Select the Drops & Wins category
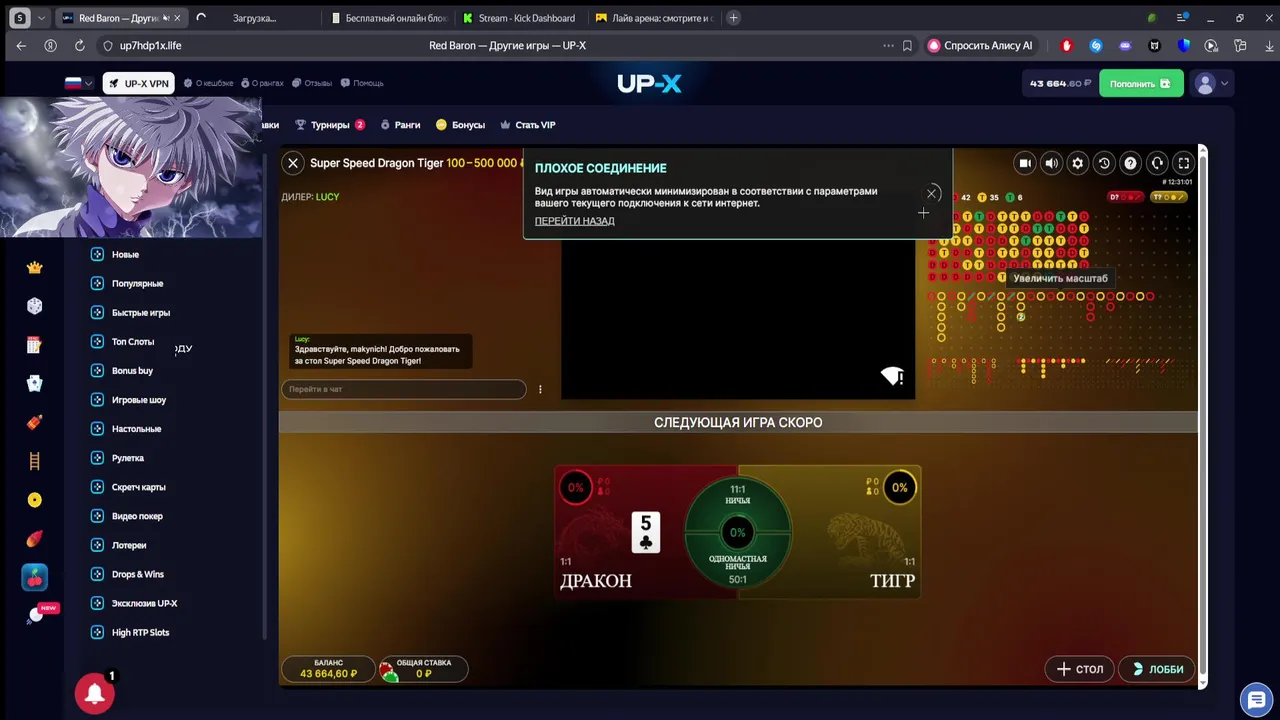1280x720 pixels. click(x=138, y=574)
